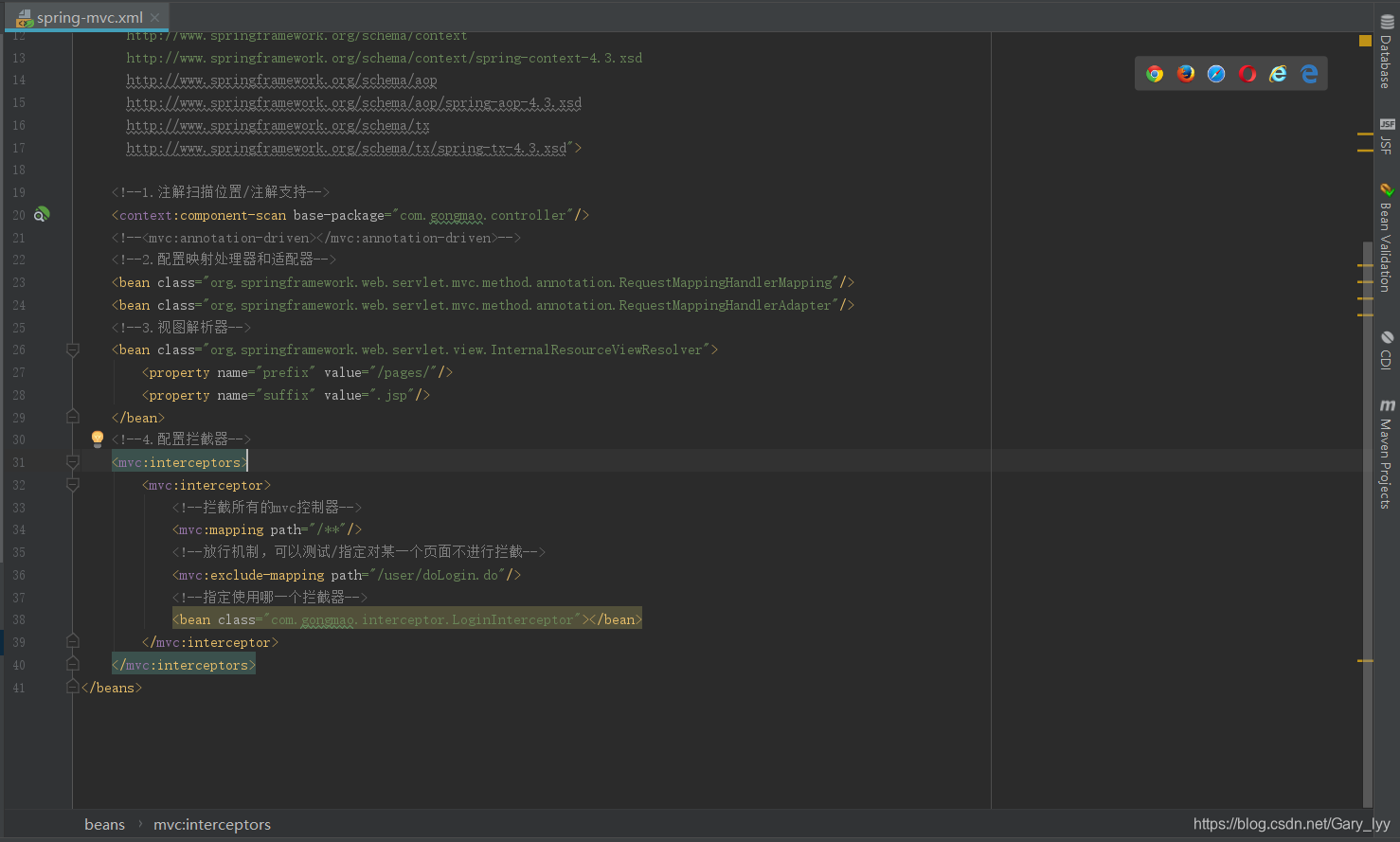Collapse the mvc:interceptor block at line 32
This screenshot has width=1400, height=842.
pos(73,484)
